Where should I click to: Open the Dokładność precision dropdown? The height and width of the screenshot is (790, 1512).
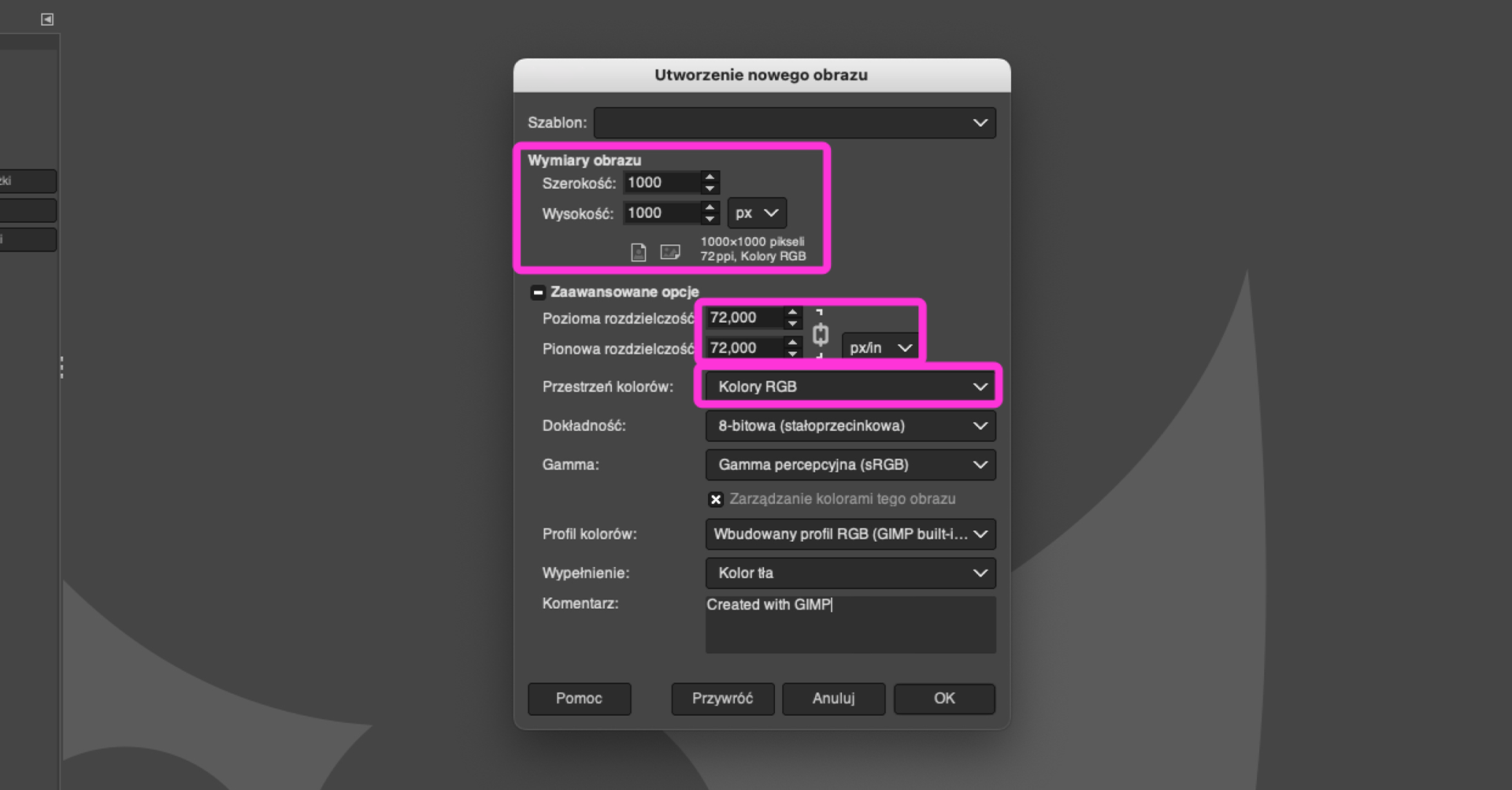click(x=850, y=426)
